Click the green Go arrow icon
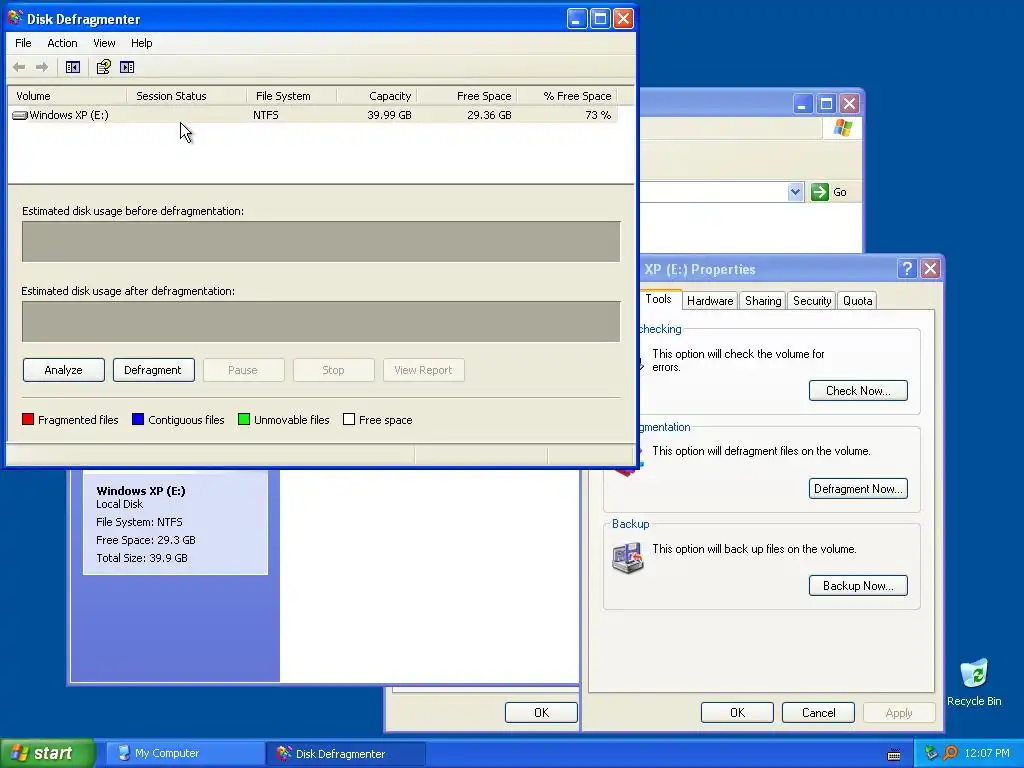The image size is (1024, 768). [x=819, y=192]
